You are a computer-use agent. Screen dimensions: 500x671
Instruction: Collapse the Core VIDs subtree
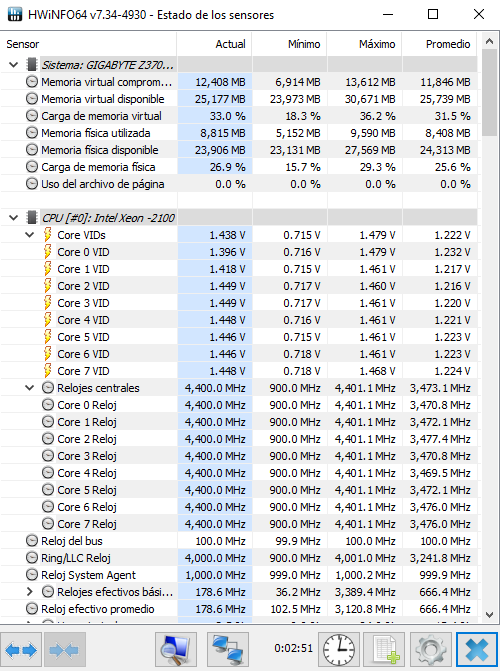pyautogui.click(x=30, y=235)
